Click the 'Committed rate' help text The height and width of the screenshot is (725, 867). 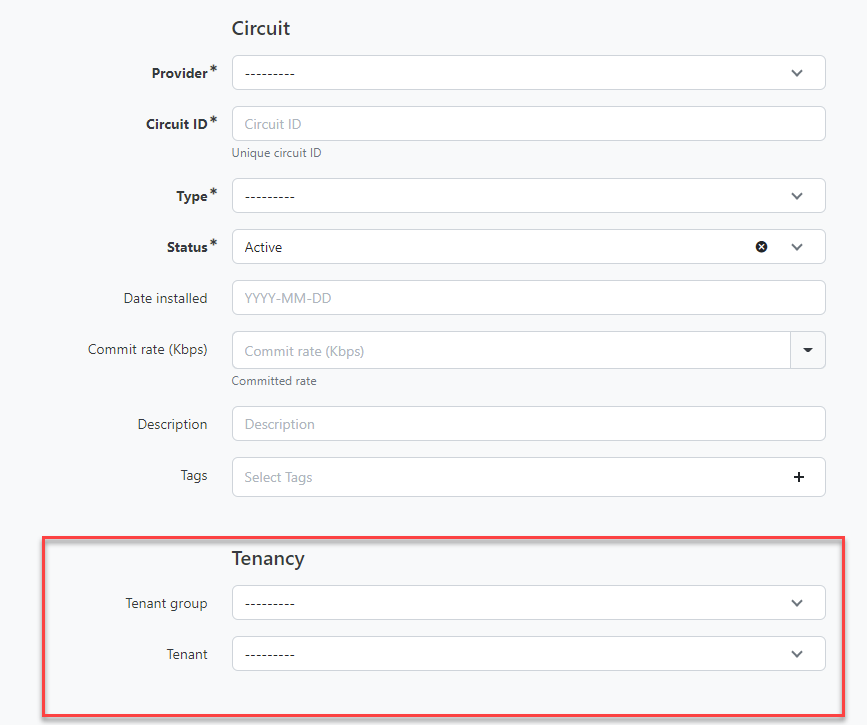point(274,380)
